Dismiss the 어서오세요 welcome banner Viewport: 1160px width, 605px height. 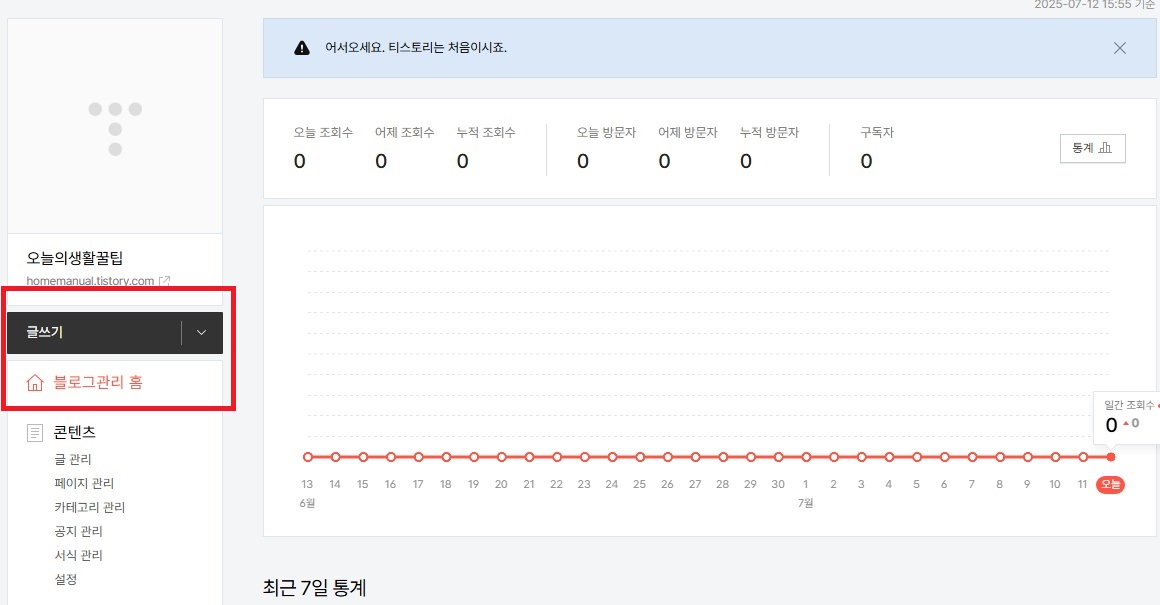[x=1120, y=47]
